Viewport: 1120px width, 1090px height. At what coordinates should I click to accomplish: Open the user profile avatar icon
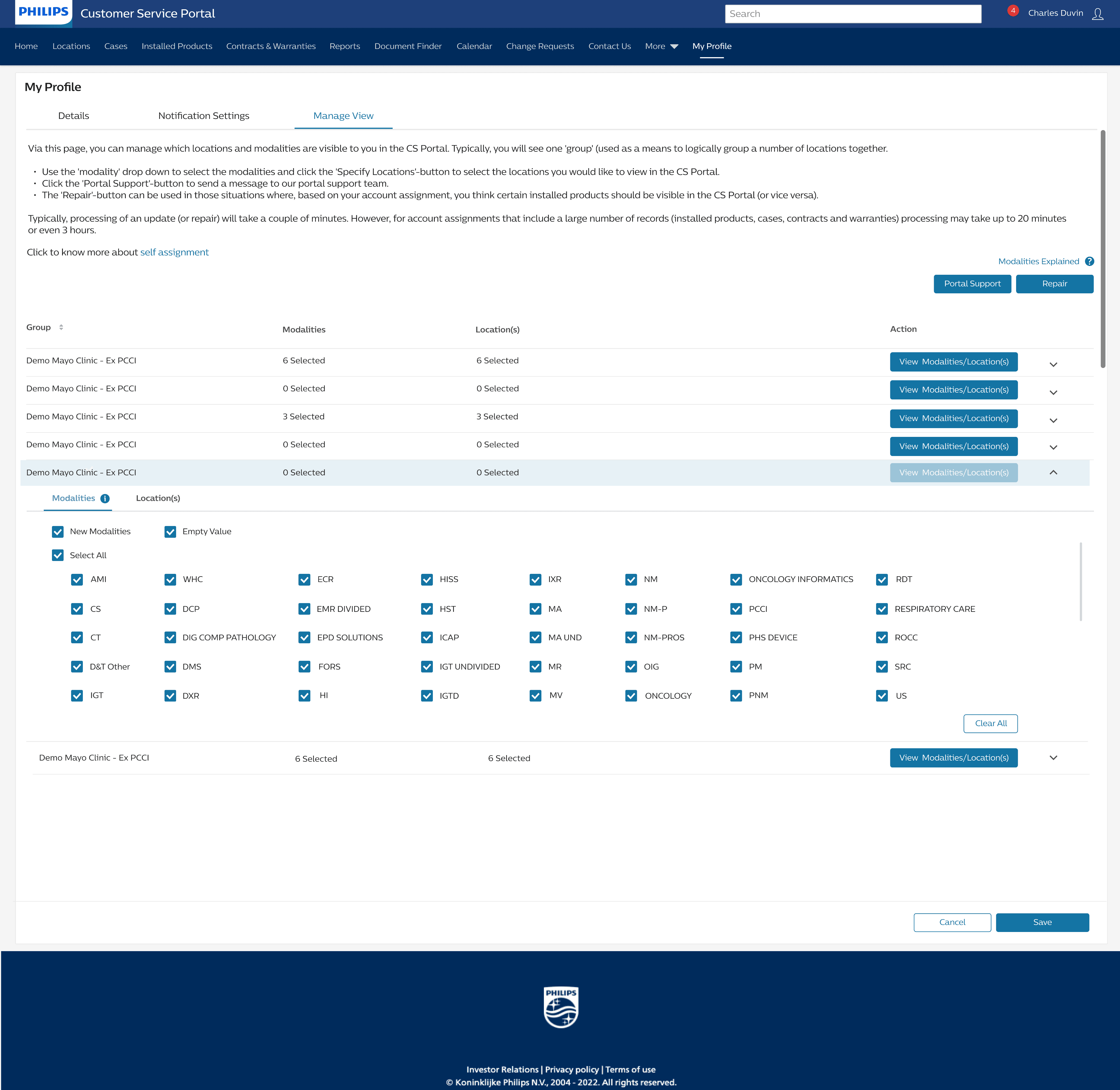click(1097, 14)
